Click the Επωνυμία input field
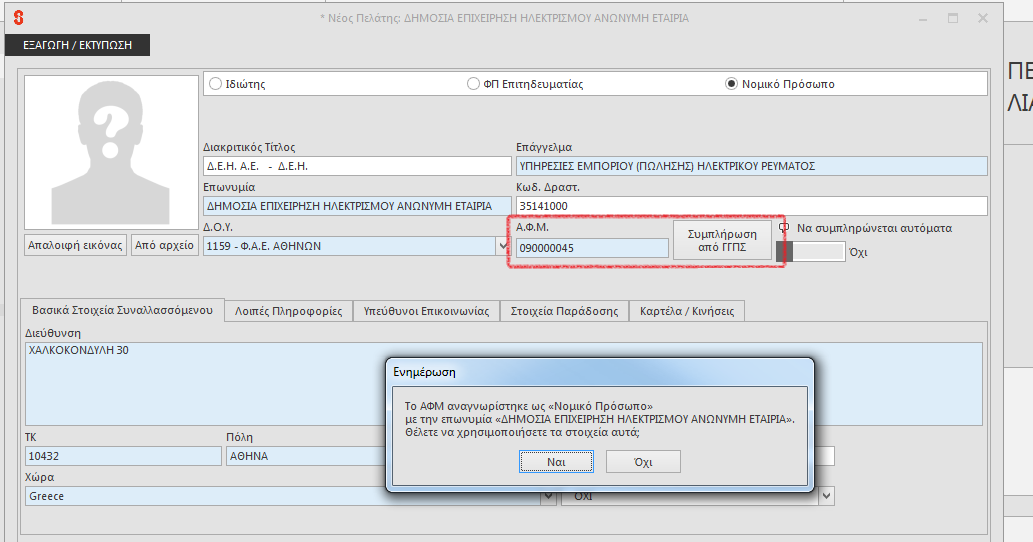Viewport: 1033px width, 542px height. (357, 206)
